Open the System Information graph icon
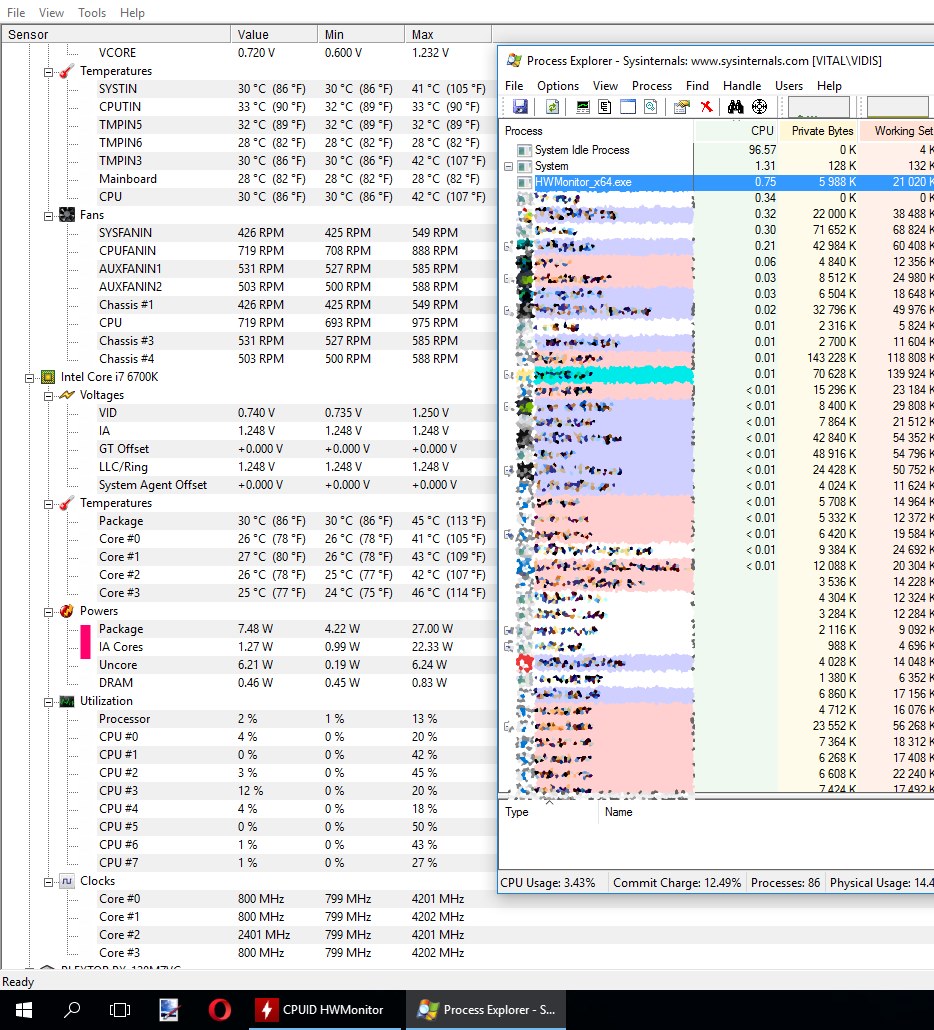The width and height of the screenshot is (934, 1030). pyautogui.click(x=583, y=106)
